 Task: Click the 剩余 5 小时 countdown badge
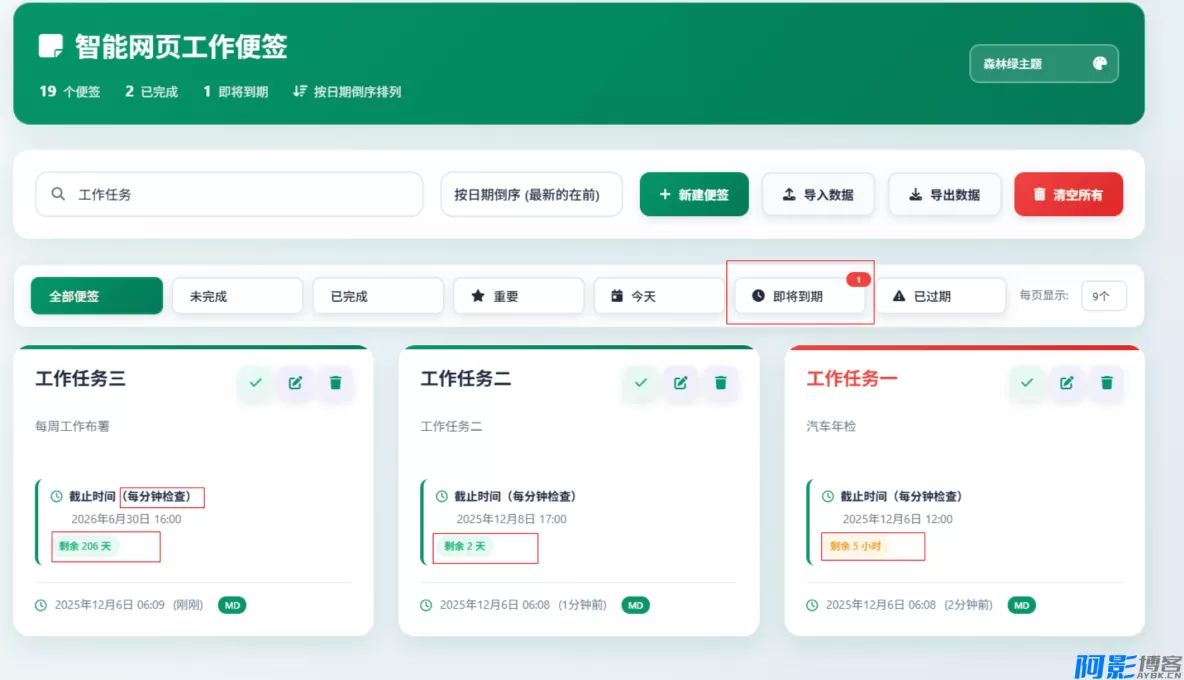click(869, 546)
